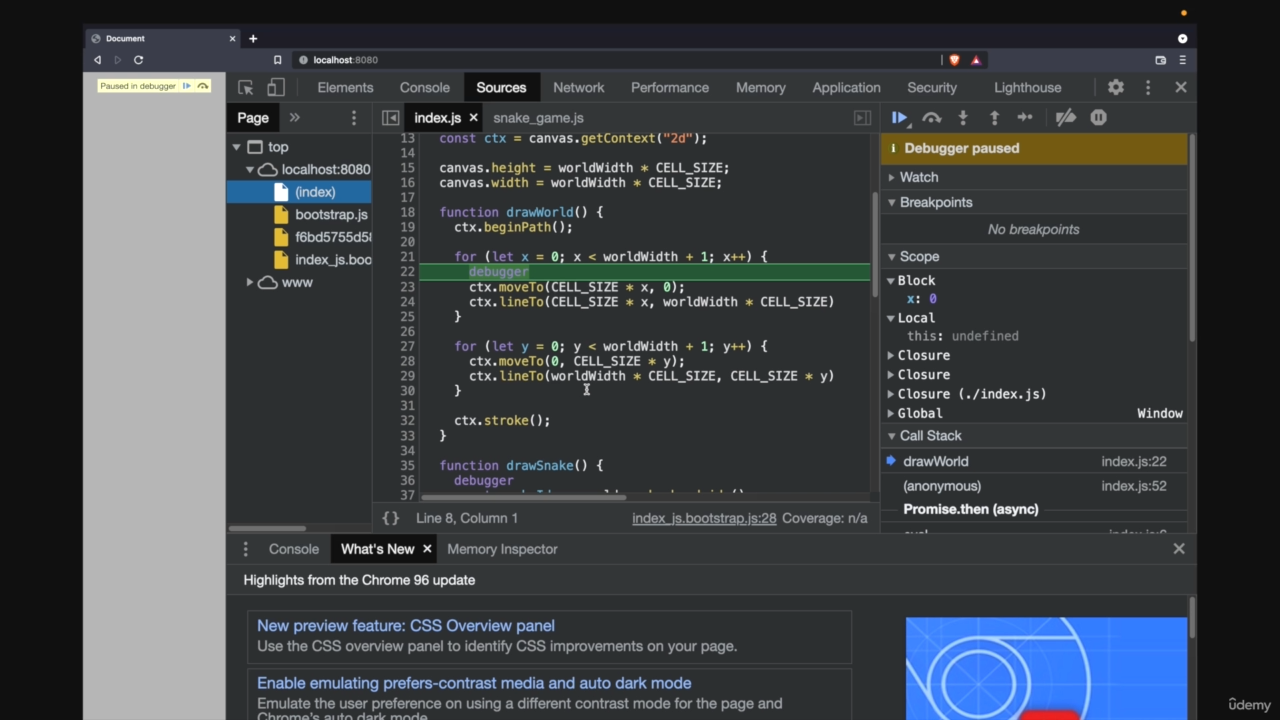1280x720 pixels.
Task: Open DevTools settings gear
Action: pos(1116,87)
